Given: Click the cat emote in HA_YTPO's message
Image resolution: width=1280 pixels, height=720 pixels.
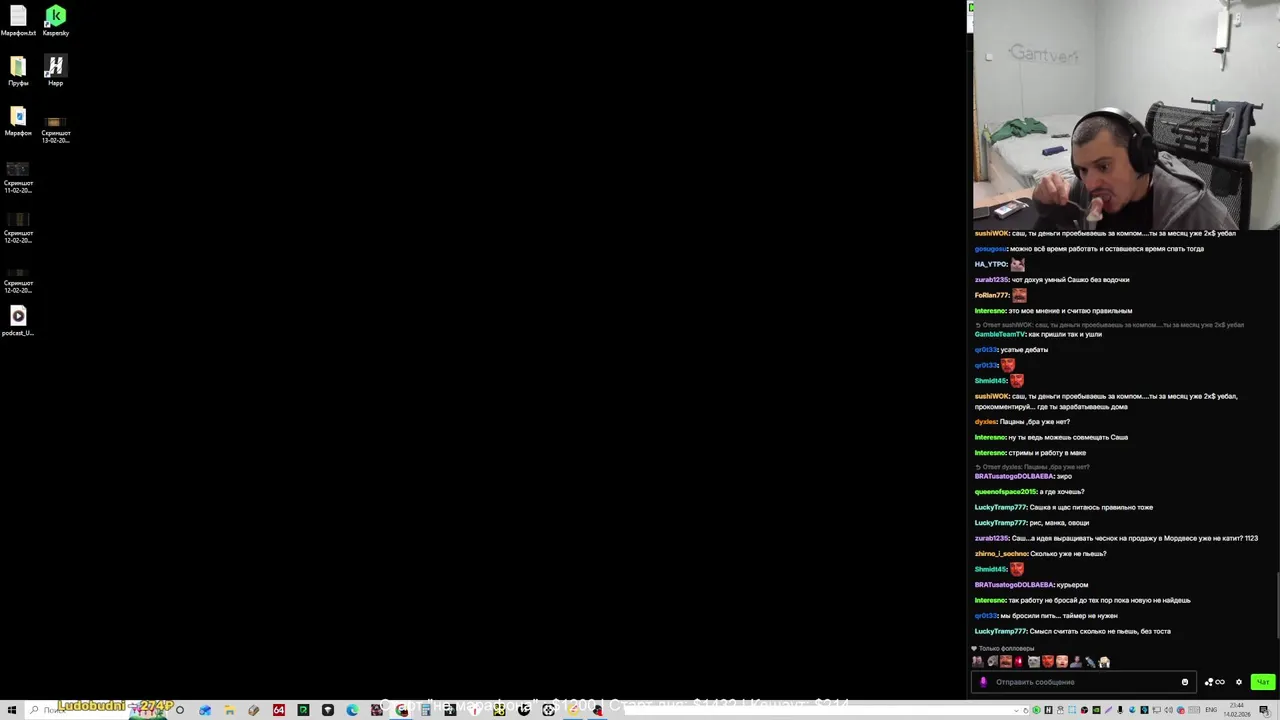Looking at the screenshot, I should pos(1018,264).
